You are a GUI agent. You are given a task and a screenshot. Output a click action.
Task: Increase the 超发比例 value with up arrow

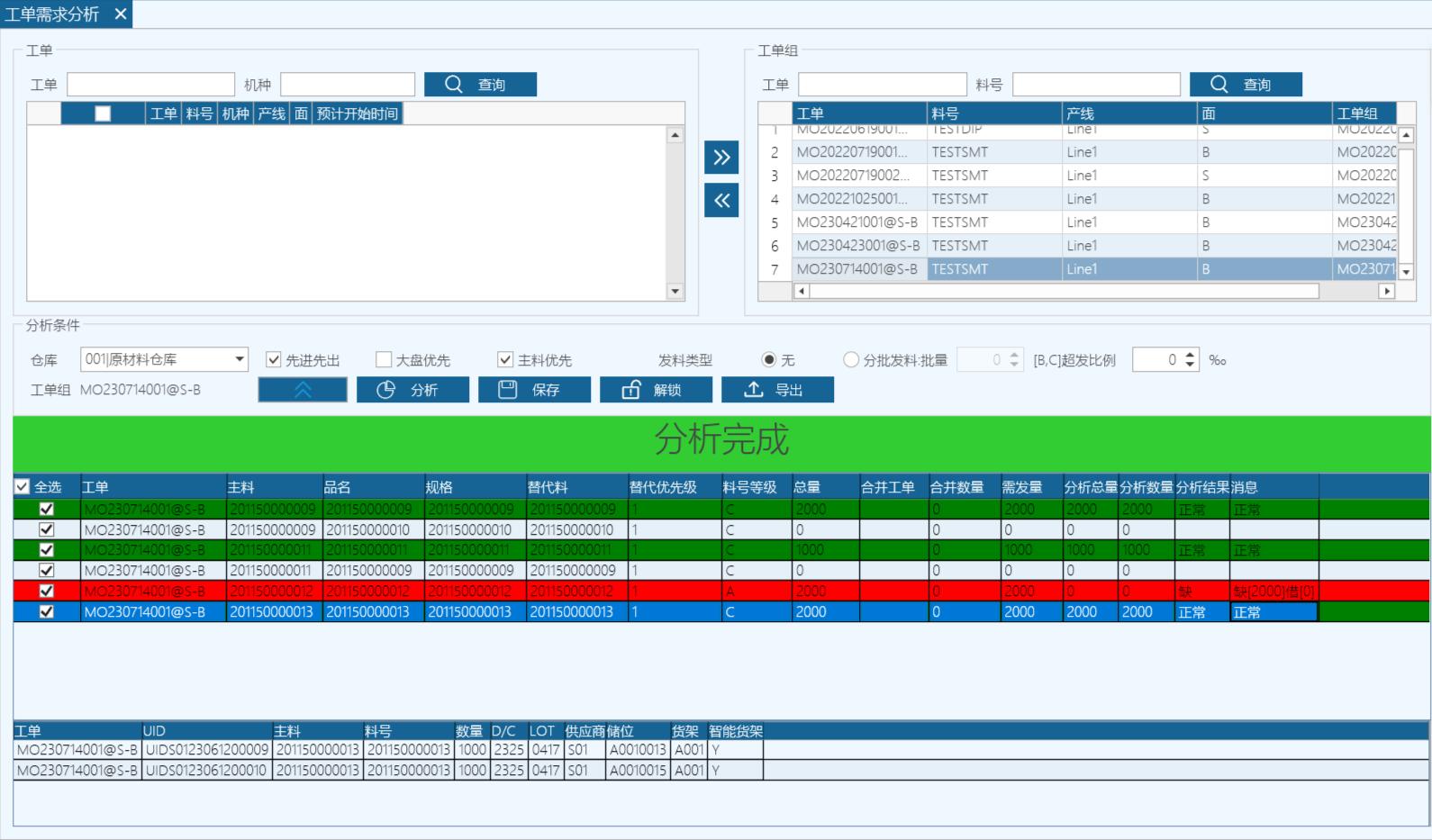tap(1190, 355)
